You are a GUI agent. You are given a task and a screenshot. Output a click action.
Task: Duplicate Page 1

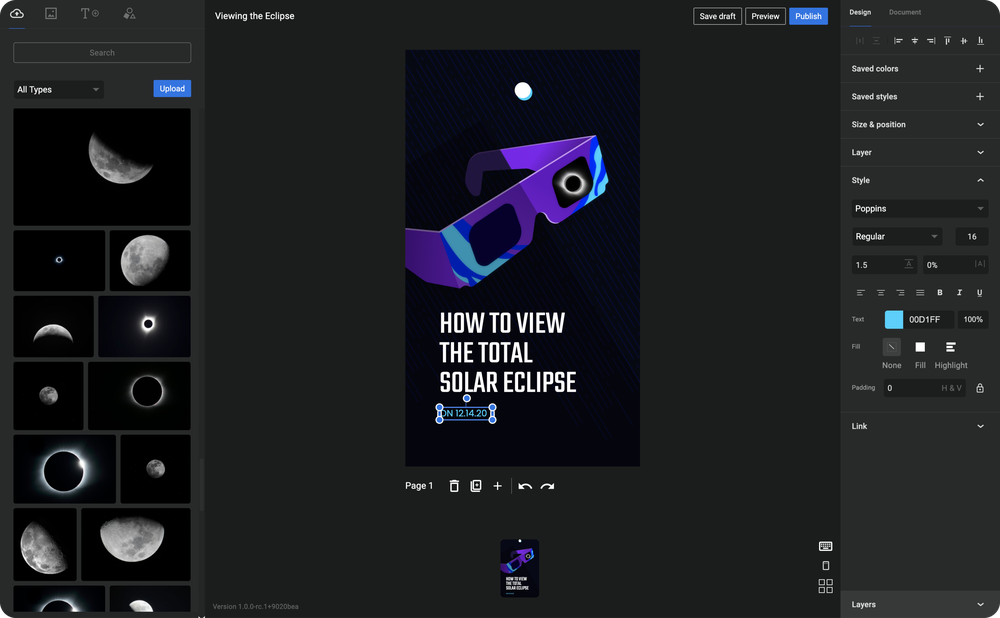point(475,485)
